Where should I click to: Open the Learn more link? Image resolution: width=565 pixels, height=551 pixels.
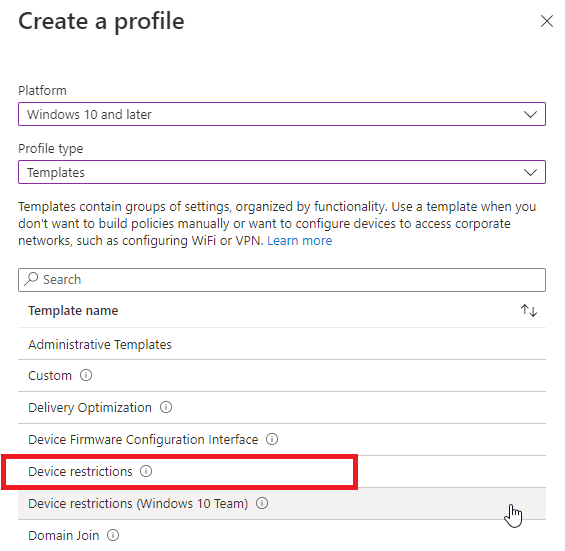point(299,241)
